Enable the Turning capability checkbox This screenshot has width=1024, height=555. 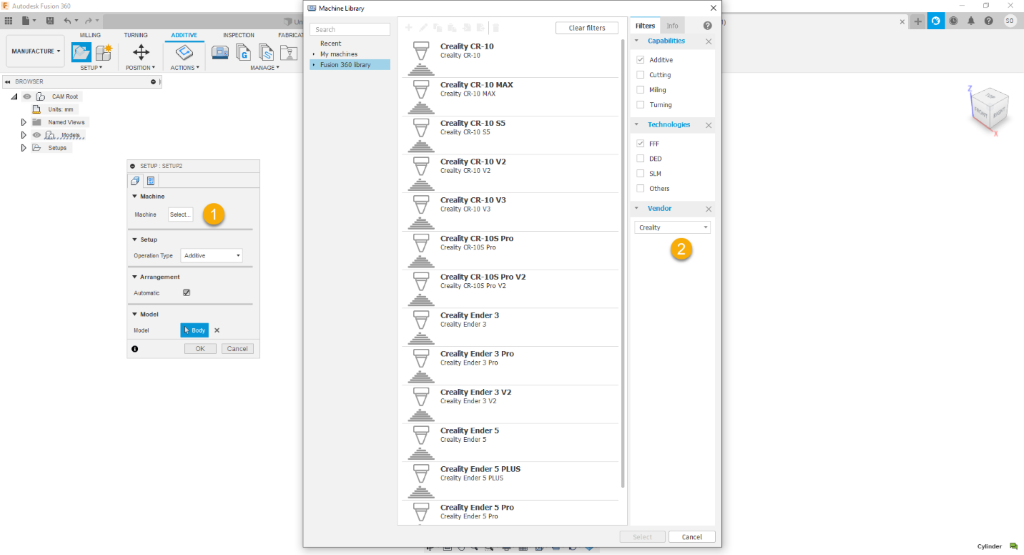click(x=640, y=104)
